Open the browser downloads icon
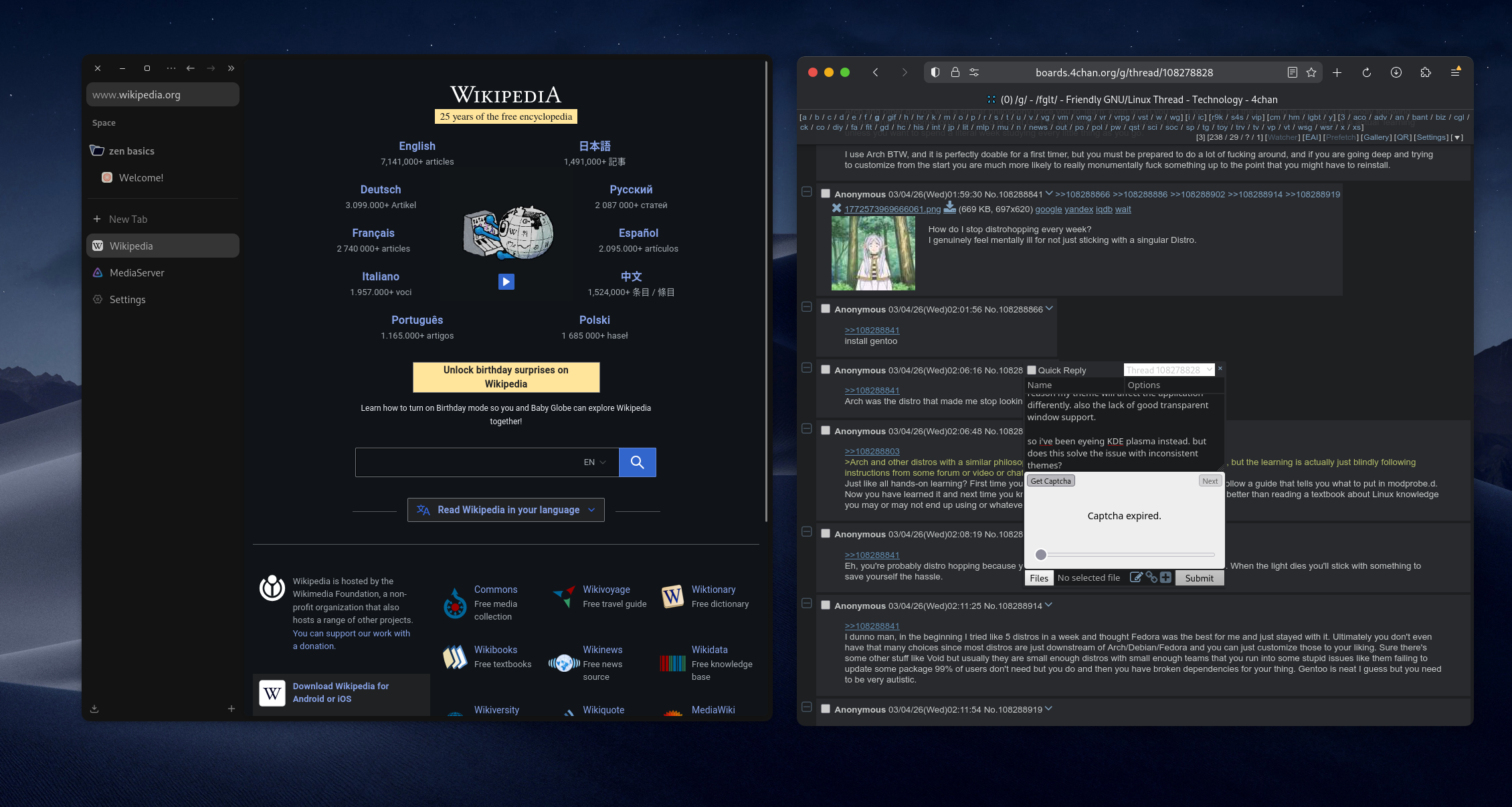 point(1396,72)
